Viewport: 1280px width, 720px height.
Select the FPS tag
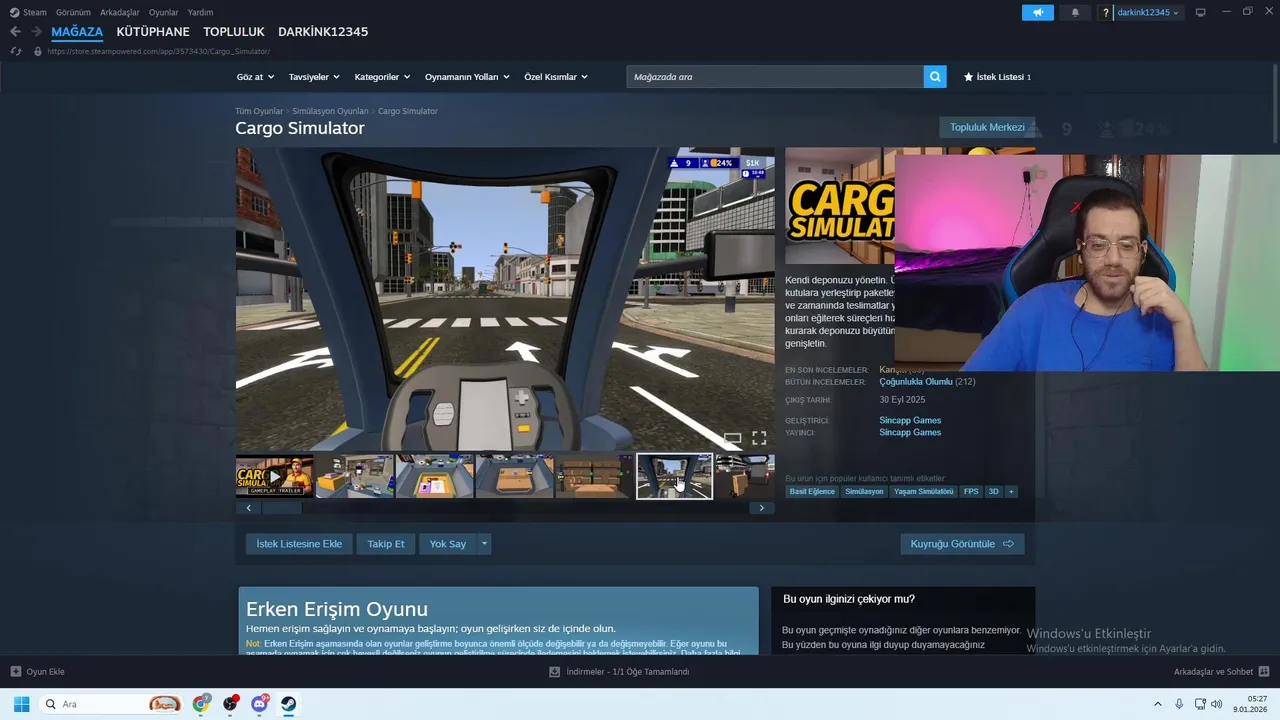pos(971,492)
